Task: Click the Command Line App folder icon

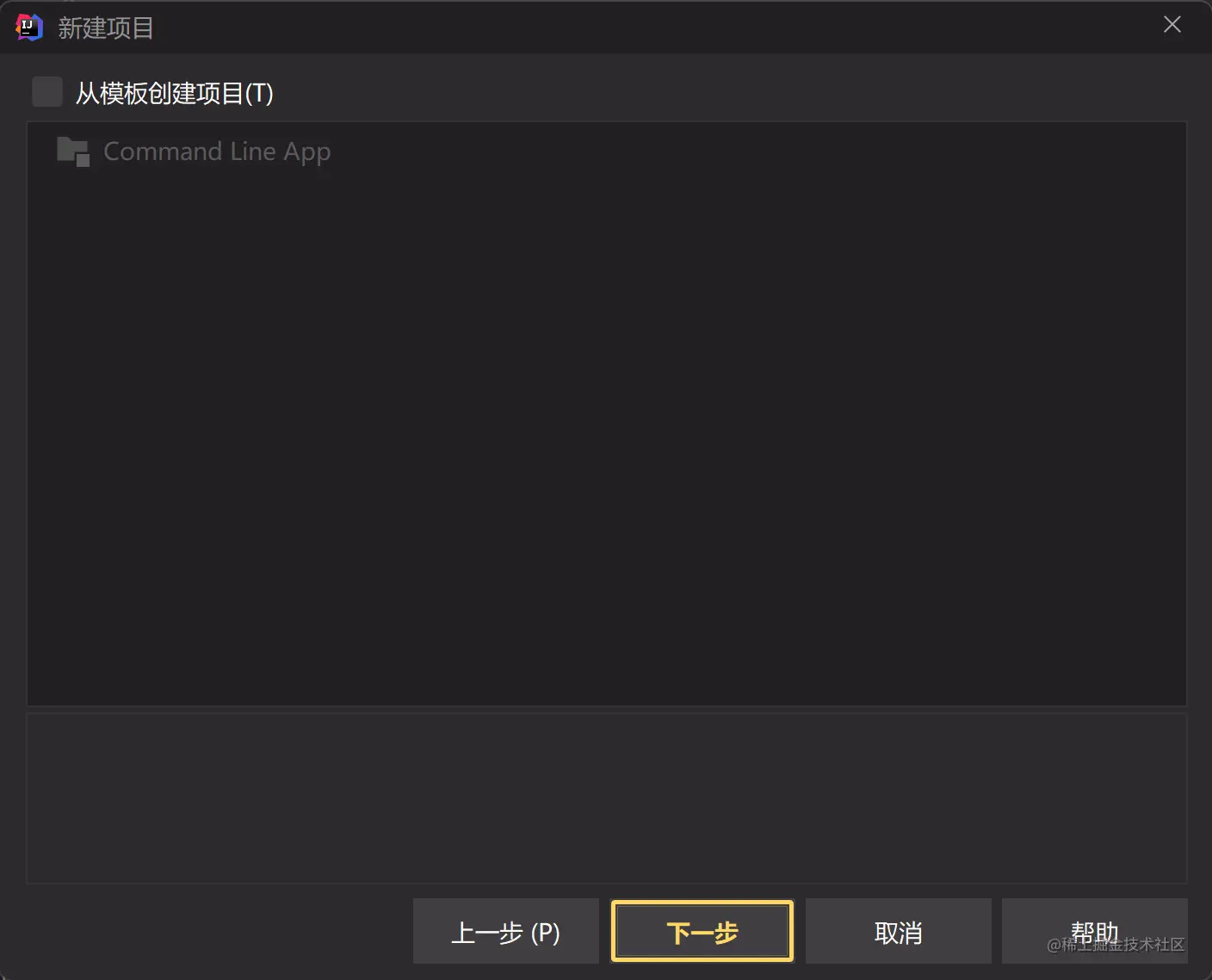Action: click(x=73, y=151)
